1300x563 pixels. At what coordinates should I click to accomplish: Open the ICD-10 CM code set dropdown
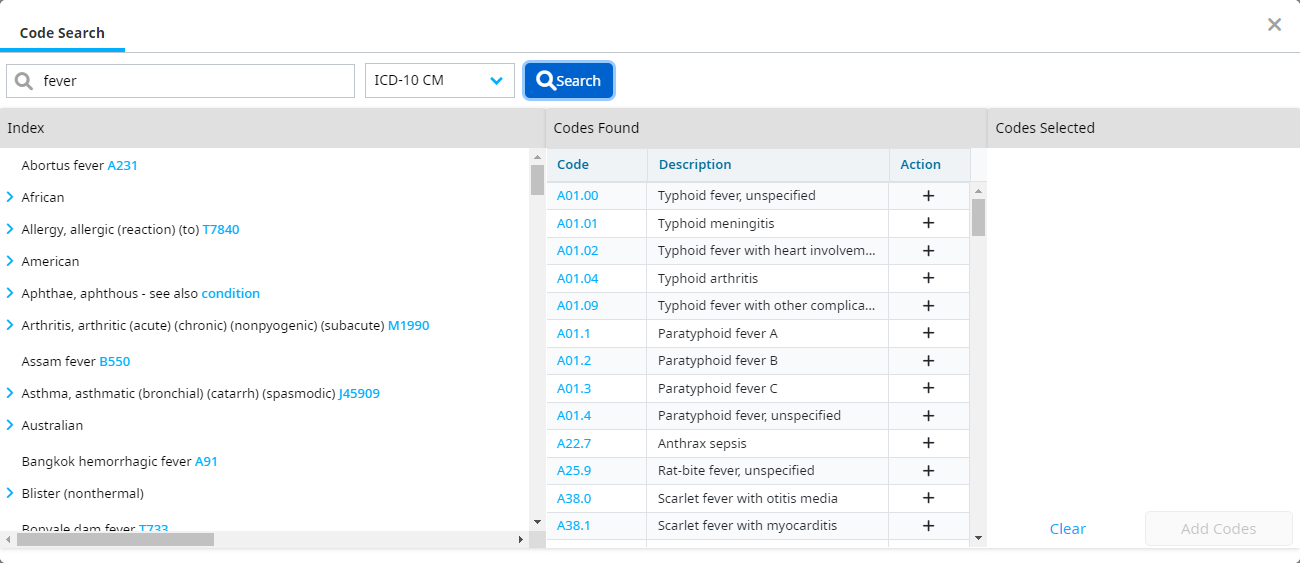440,81
